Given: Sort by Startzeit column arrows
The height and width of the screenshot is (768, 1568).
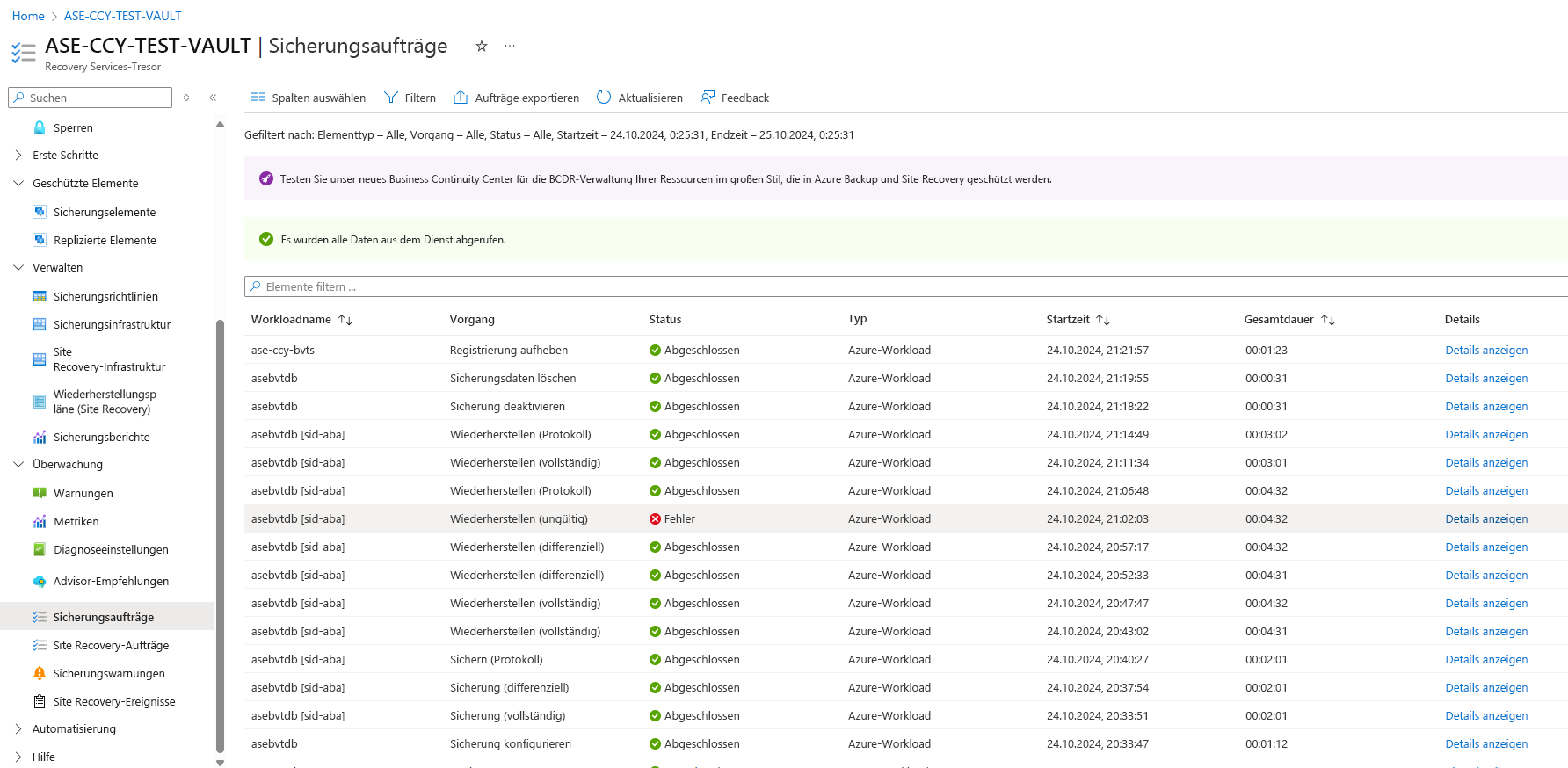Looking at the screenshot, I should [1103, 320].
